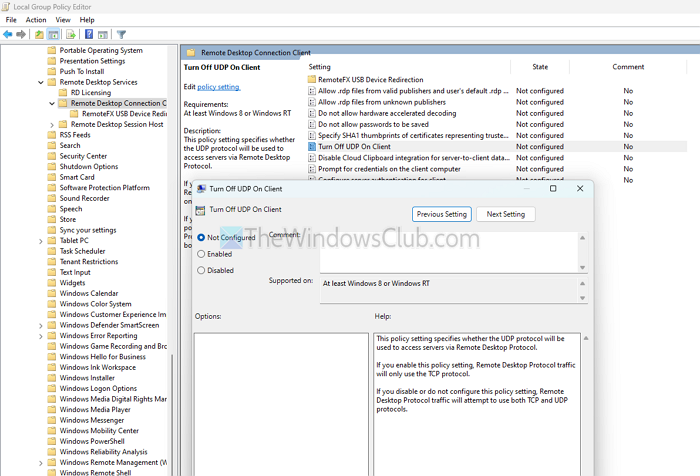Click the Previous Setting button
This screenshot has width=700, height=476.
[x=442, y=214]
